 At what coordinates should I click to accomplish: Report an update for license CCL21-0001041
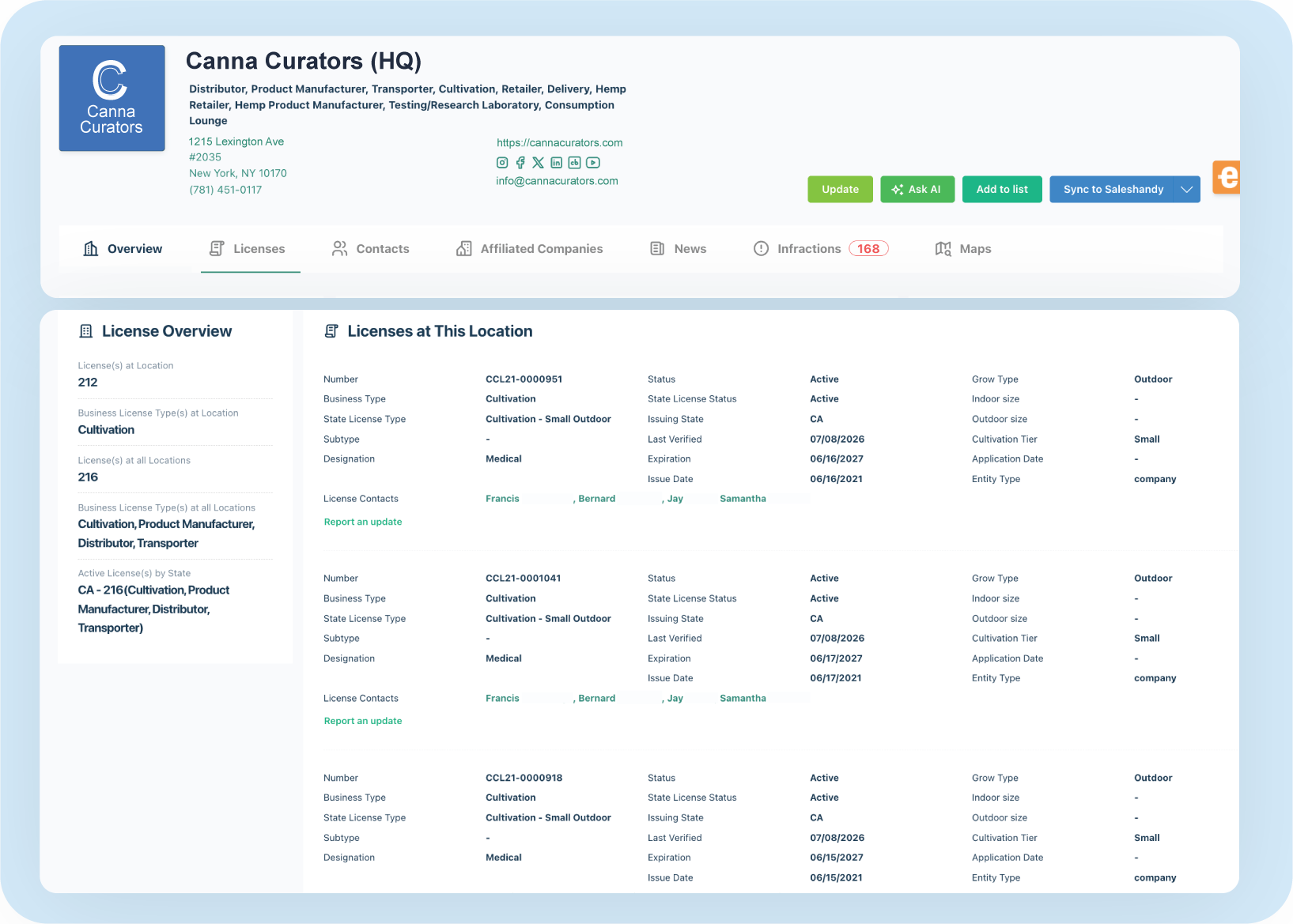click(363, 721)
